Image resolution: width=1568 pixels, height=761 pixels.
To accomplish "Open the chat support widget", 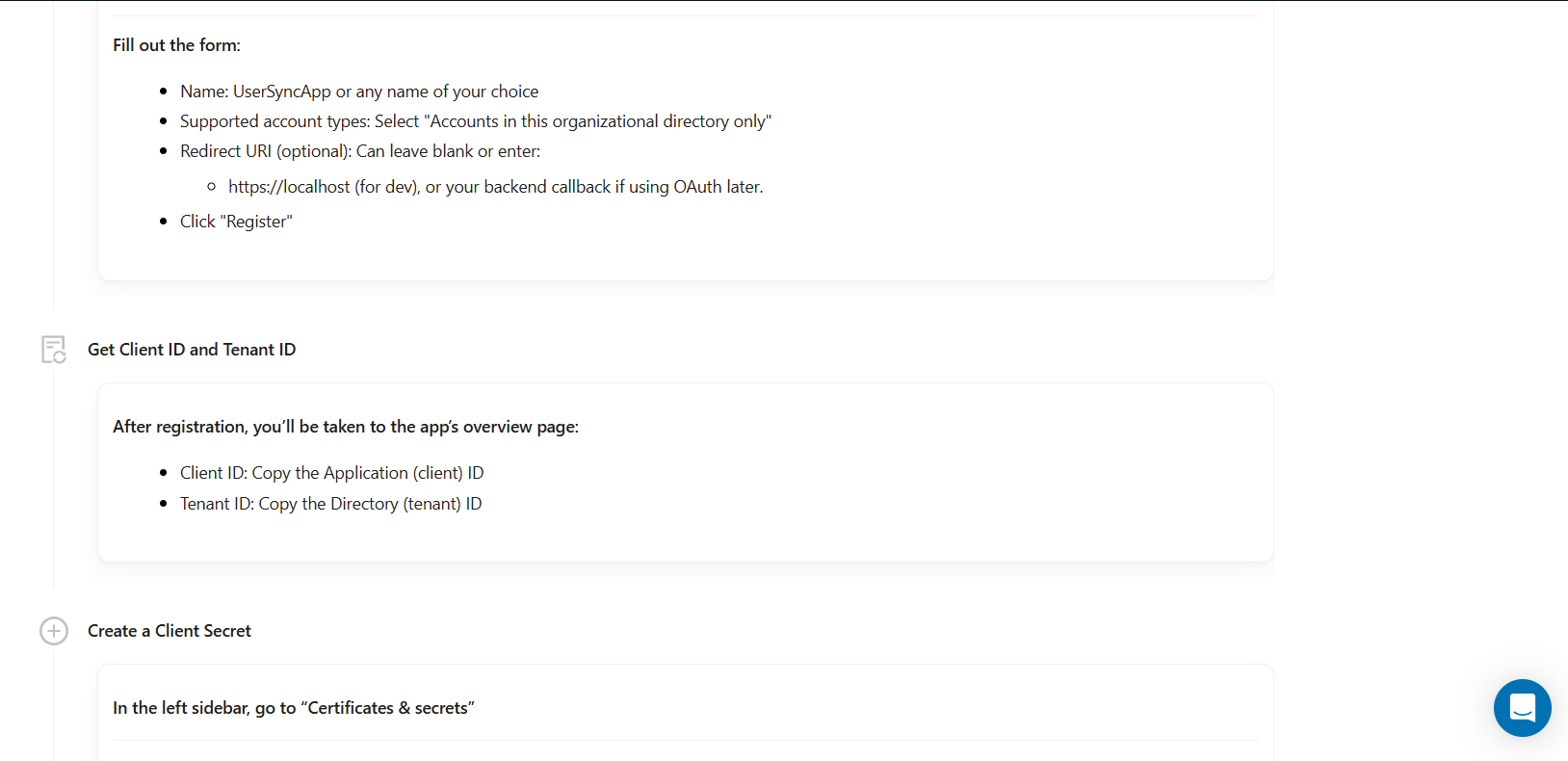I will 1522,708.
